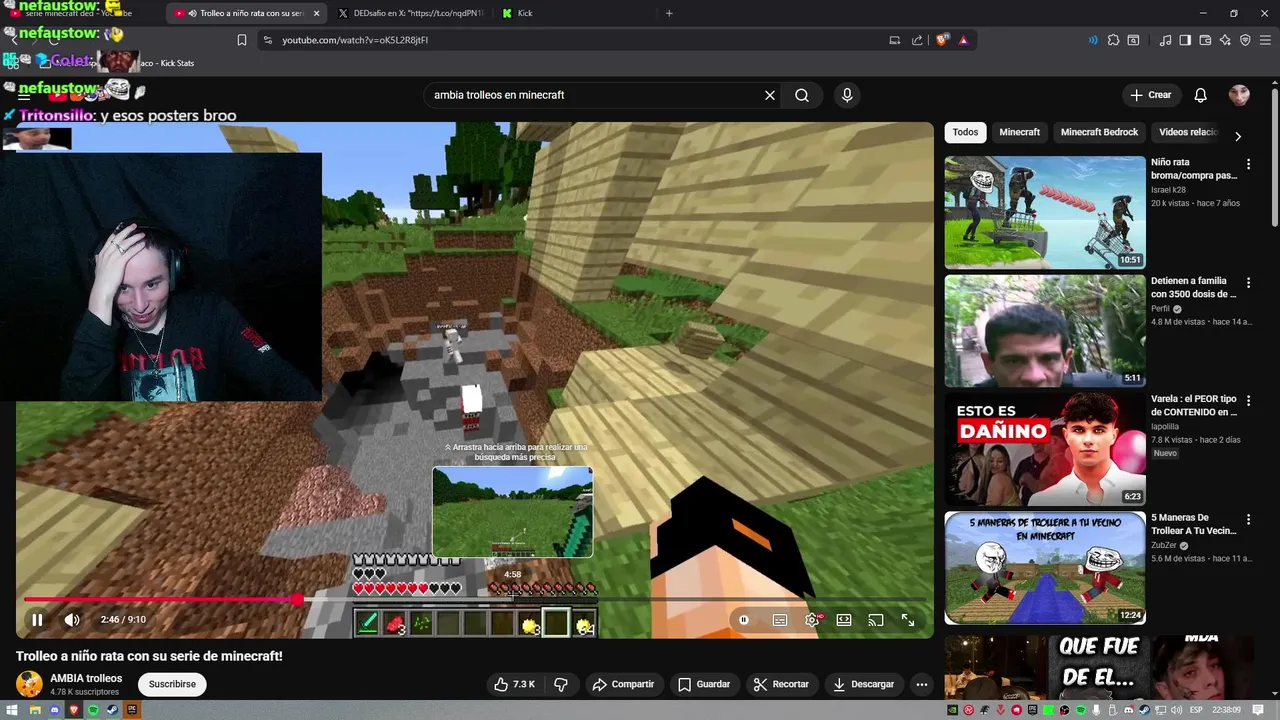Image resolution: width=1280 pixels, height=720 pixels.
Task: Mute the video volume speaker icon
Action: coord(72,620)
